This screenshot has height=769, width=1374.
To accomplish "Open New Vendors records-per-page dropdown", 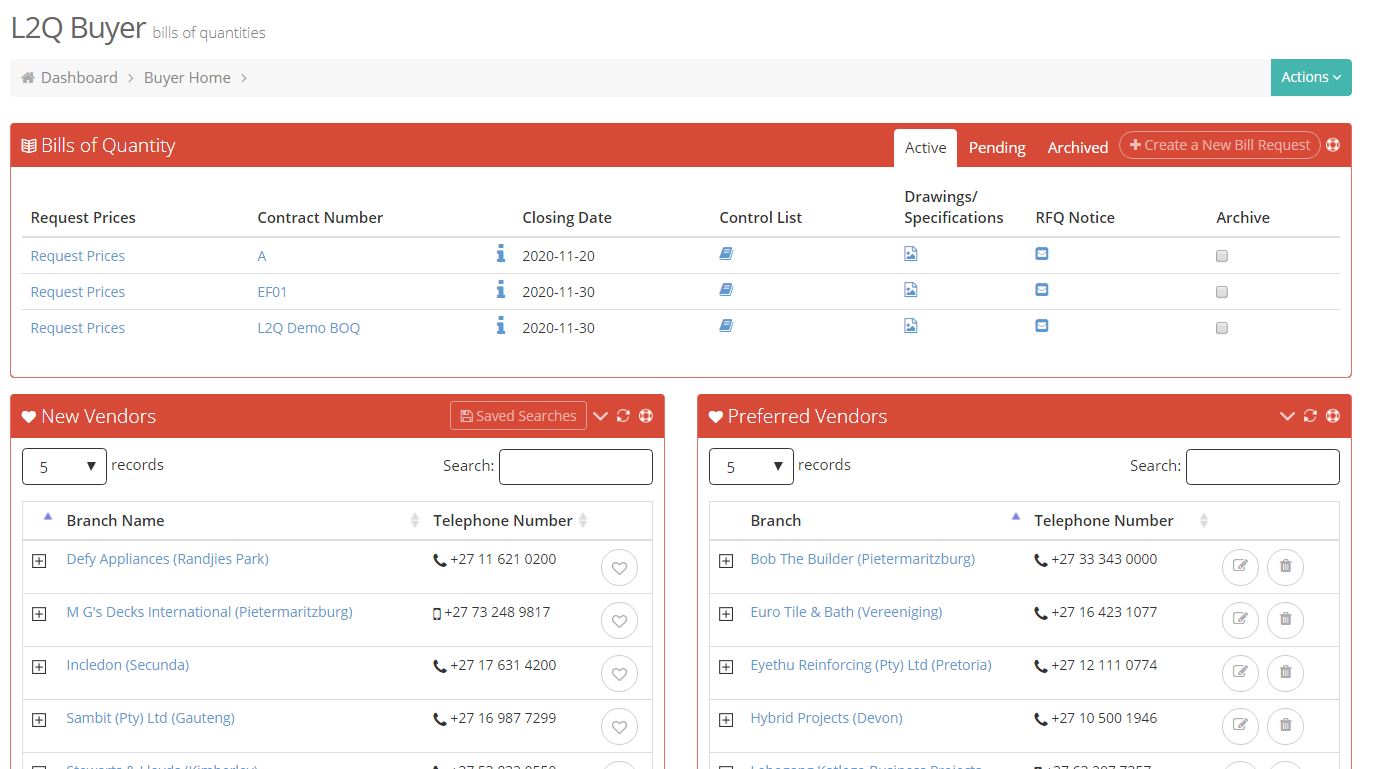I will click(64, 466).
